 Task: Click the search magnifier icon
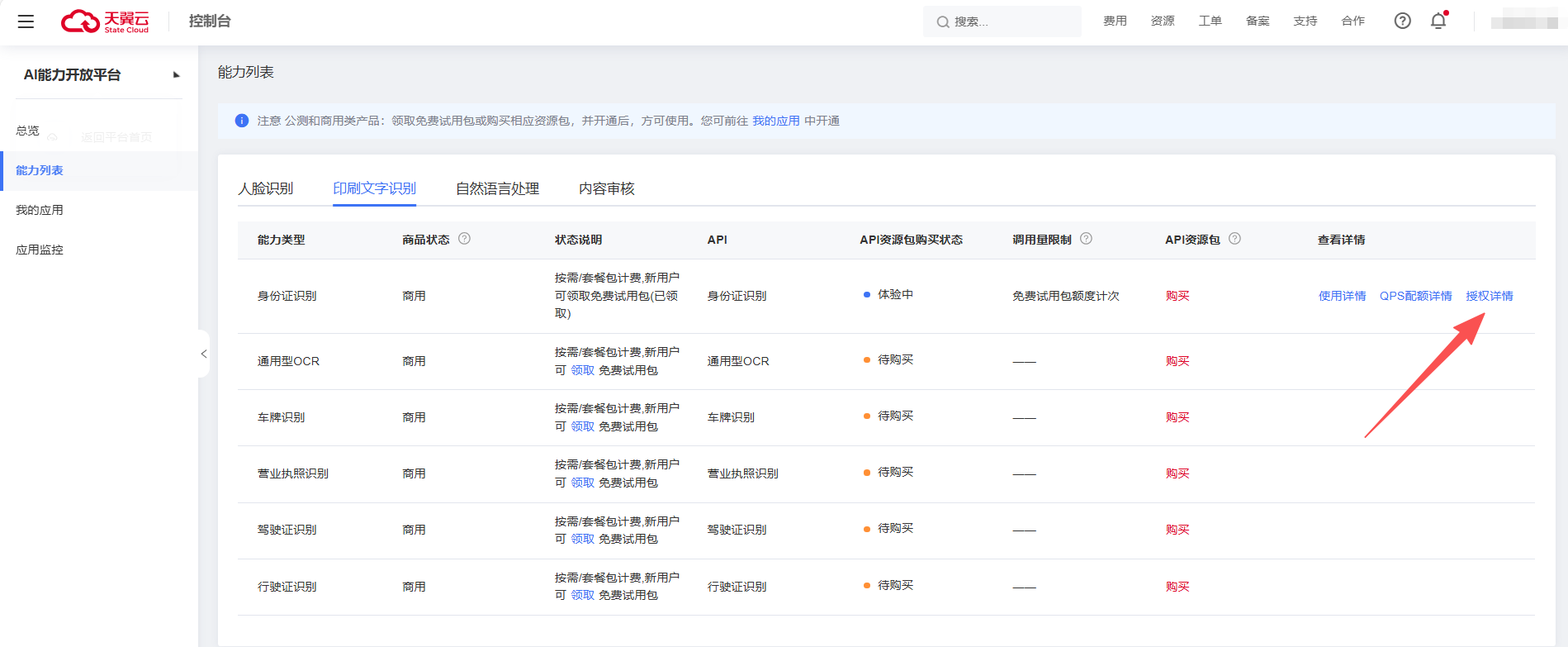(942, 22)
